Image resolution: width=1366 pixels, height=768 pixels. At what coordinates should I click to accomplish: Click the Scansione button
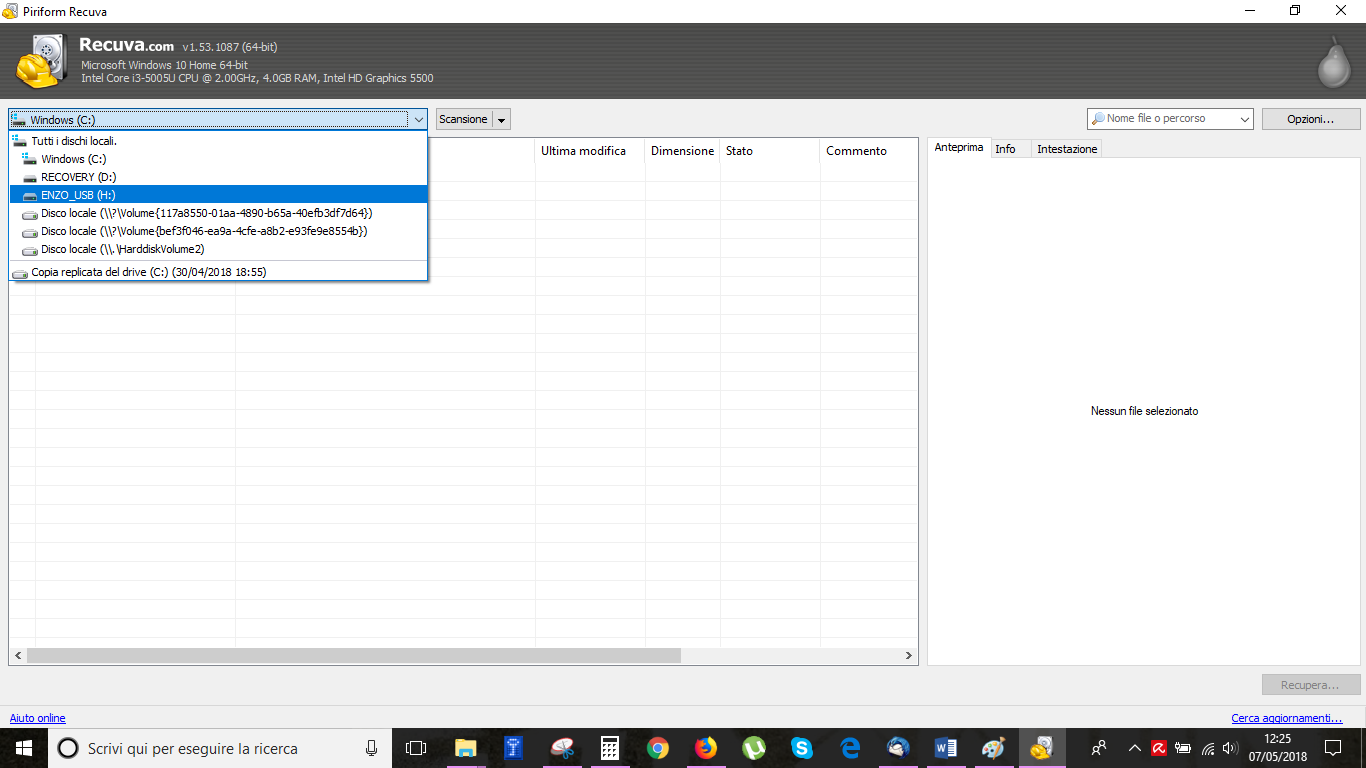click(464, 119)
